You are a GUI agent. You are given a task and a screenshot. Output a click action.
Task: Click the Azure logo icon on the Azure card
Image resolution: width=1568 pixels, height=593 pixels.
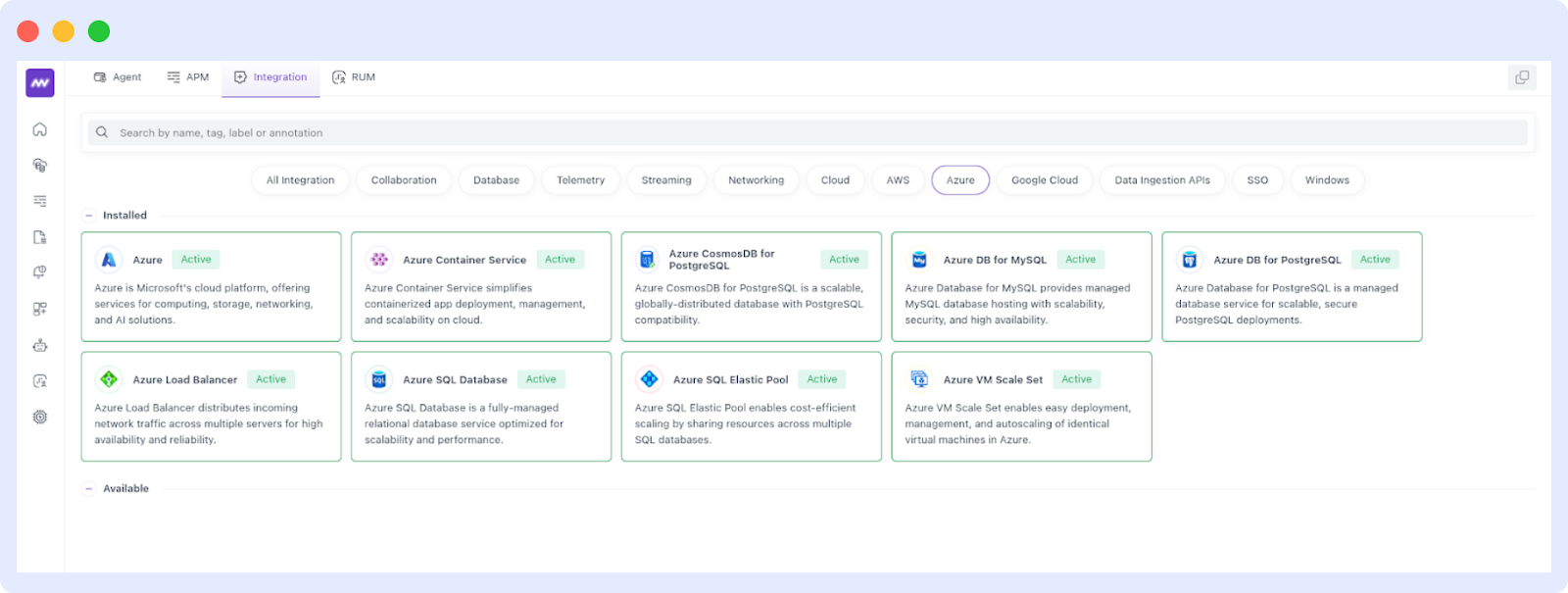pos(109,260)
